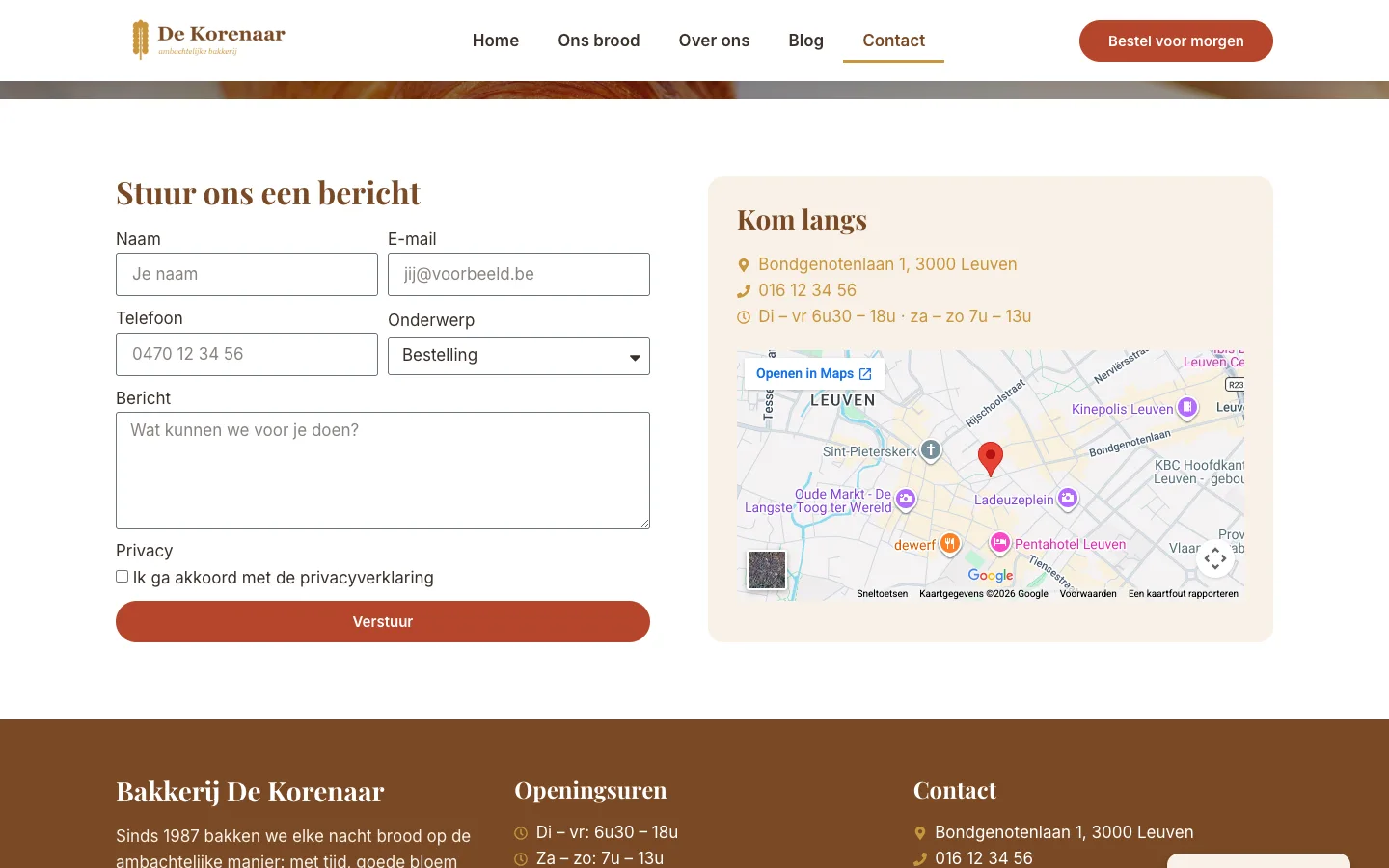Open the Onderwerp dropdown
The width and height of the screenshot is (1389, 868).
[x=519, y=356]
